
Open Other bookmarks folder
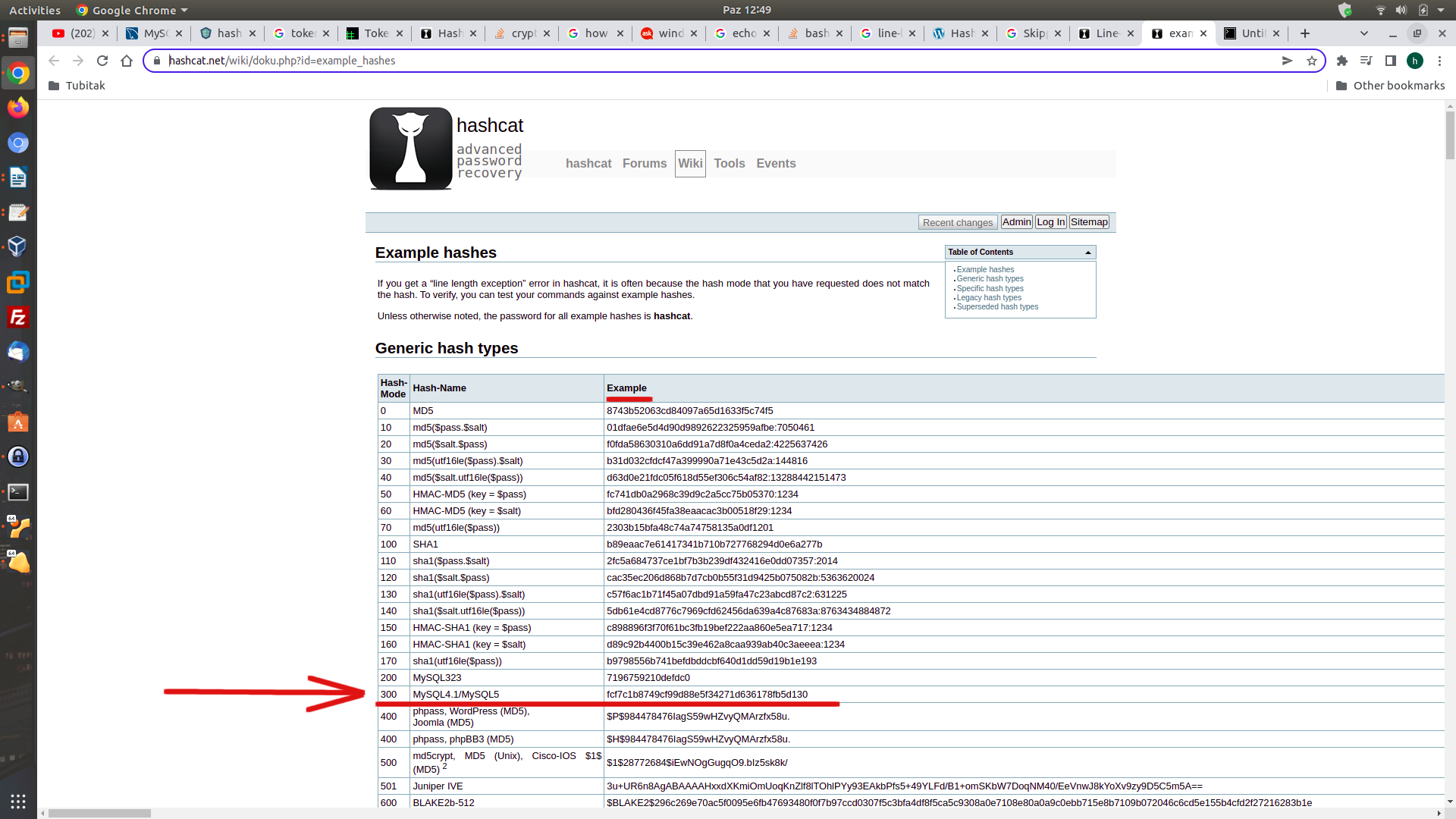pyautogui.click(x=1390, y=86)
